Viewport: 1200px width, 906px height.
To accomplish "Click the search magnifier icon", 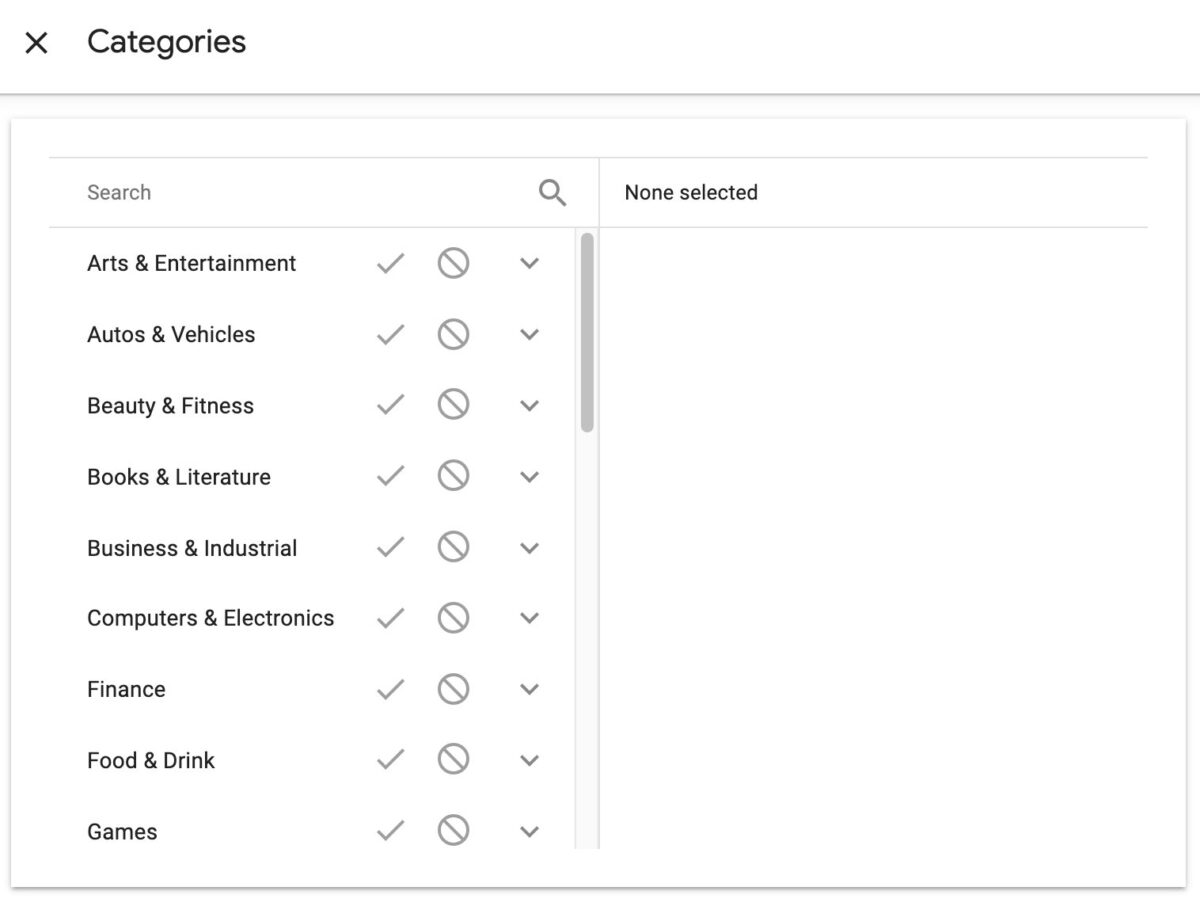I will pos(552,192).
